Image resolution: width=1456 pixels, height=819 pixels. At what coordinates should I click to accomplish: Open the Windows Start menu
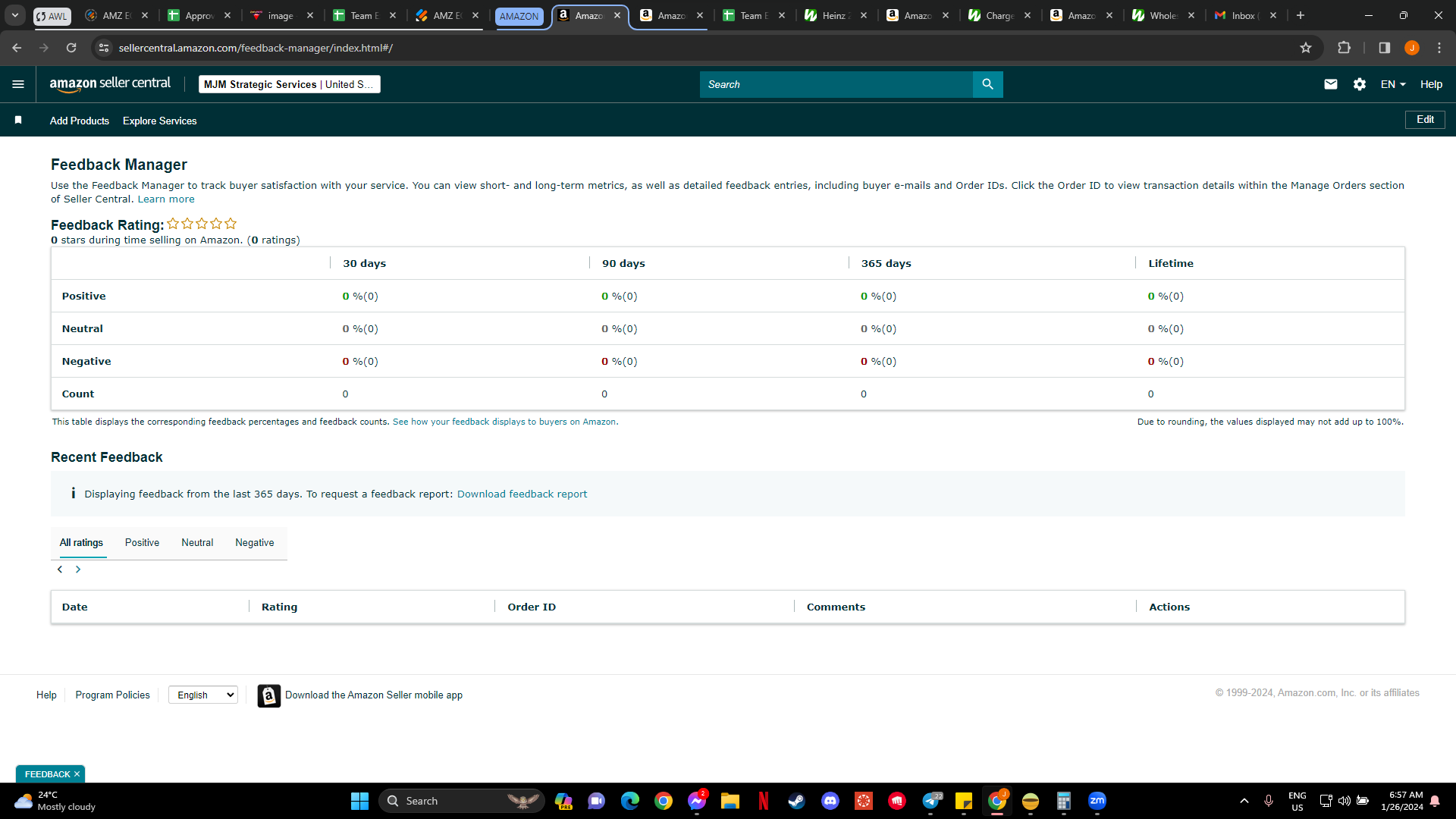[359, 801]
